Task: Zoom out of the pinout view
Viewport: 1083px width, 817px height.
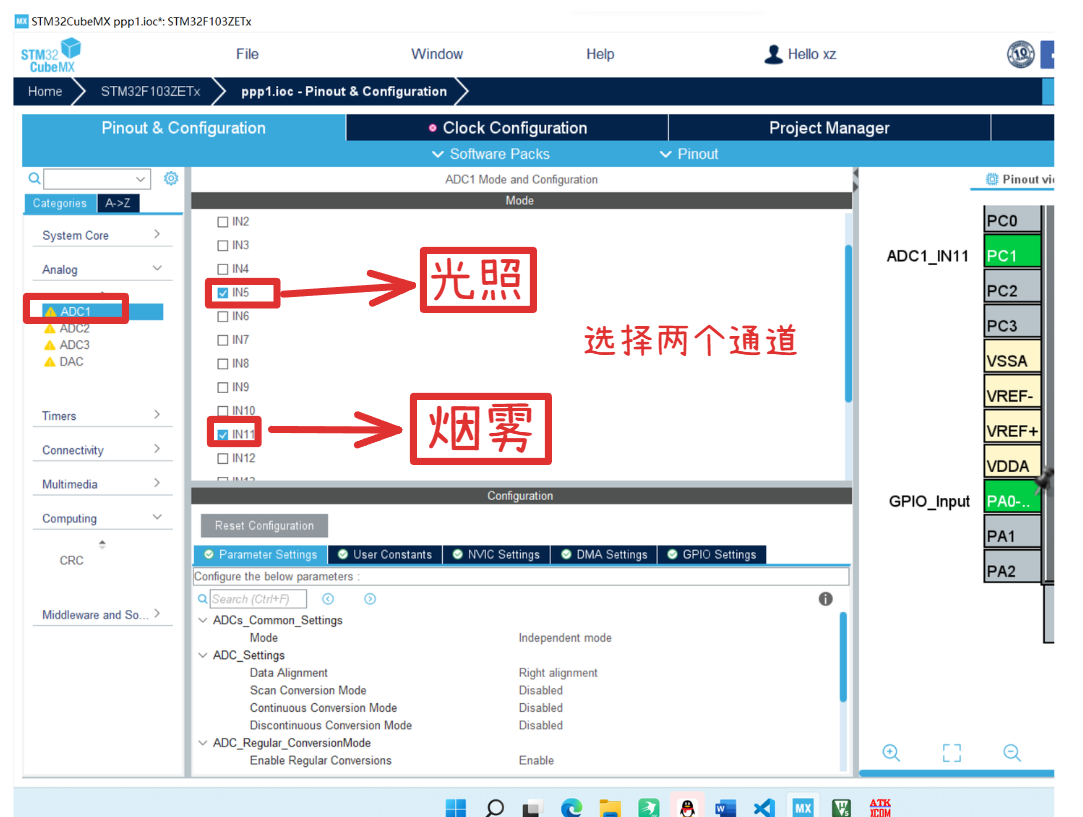Action: point(1012,752)
